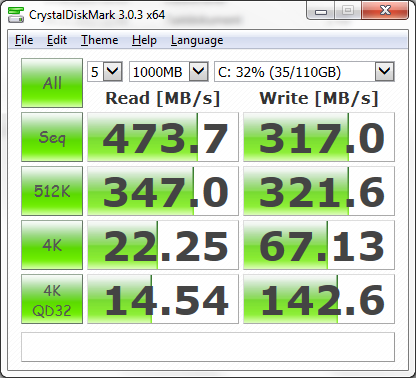The width and height of the screenshot is (418, 380).
Task: Close the CrystalDiskMark window
Action: click(385, 11)
